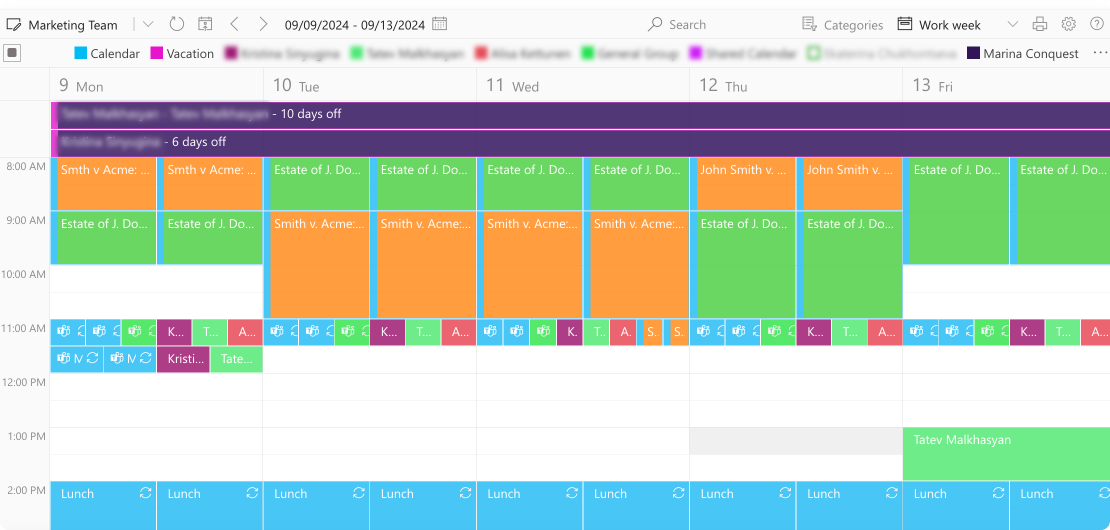Open the purple K... event on Thursday
The height and width of the screenshot is (530, 1110).
[x=813, y=332]
